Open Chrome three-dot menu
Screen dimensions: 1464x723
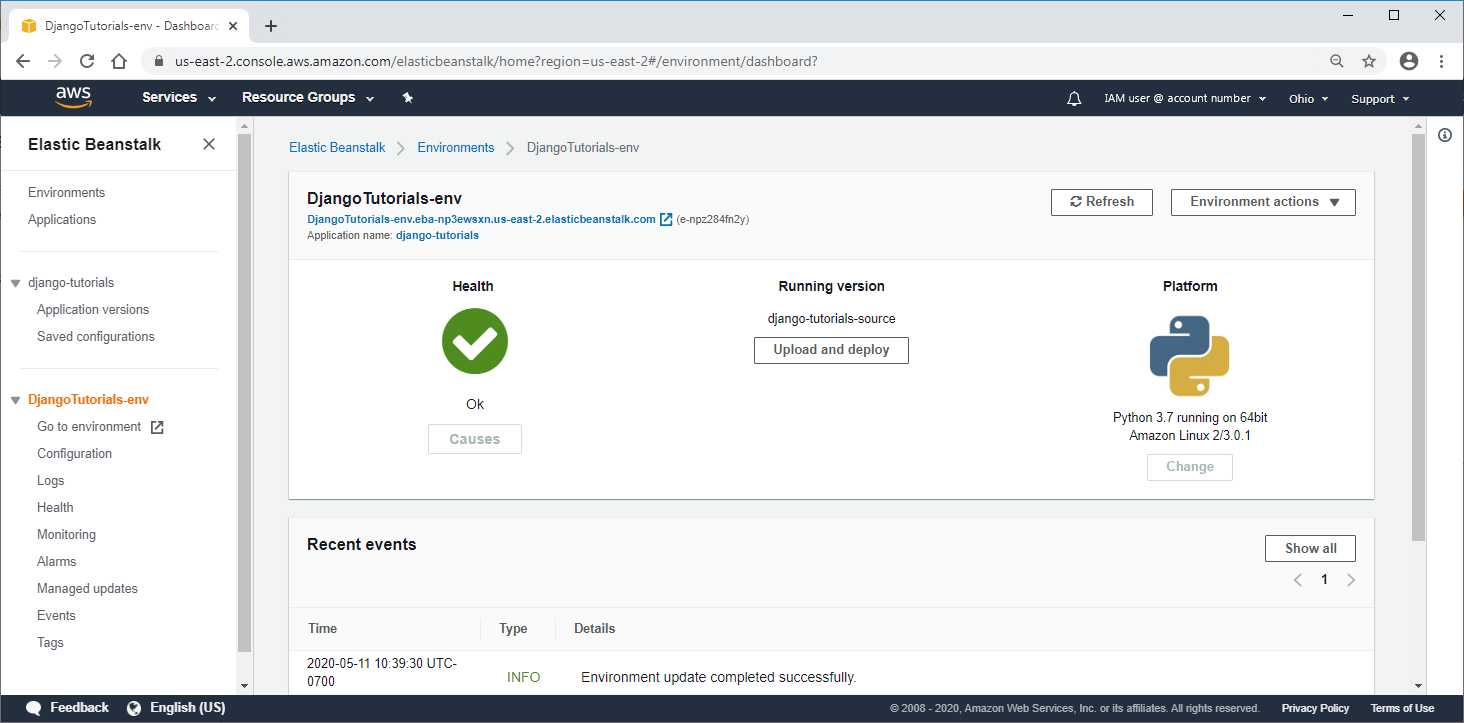[x=1441, y=61]
